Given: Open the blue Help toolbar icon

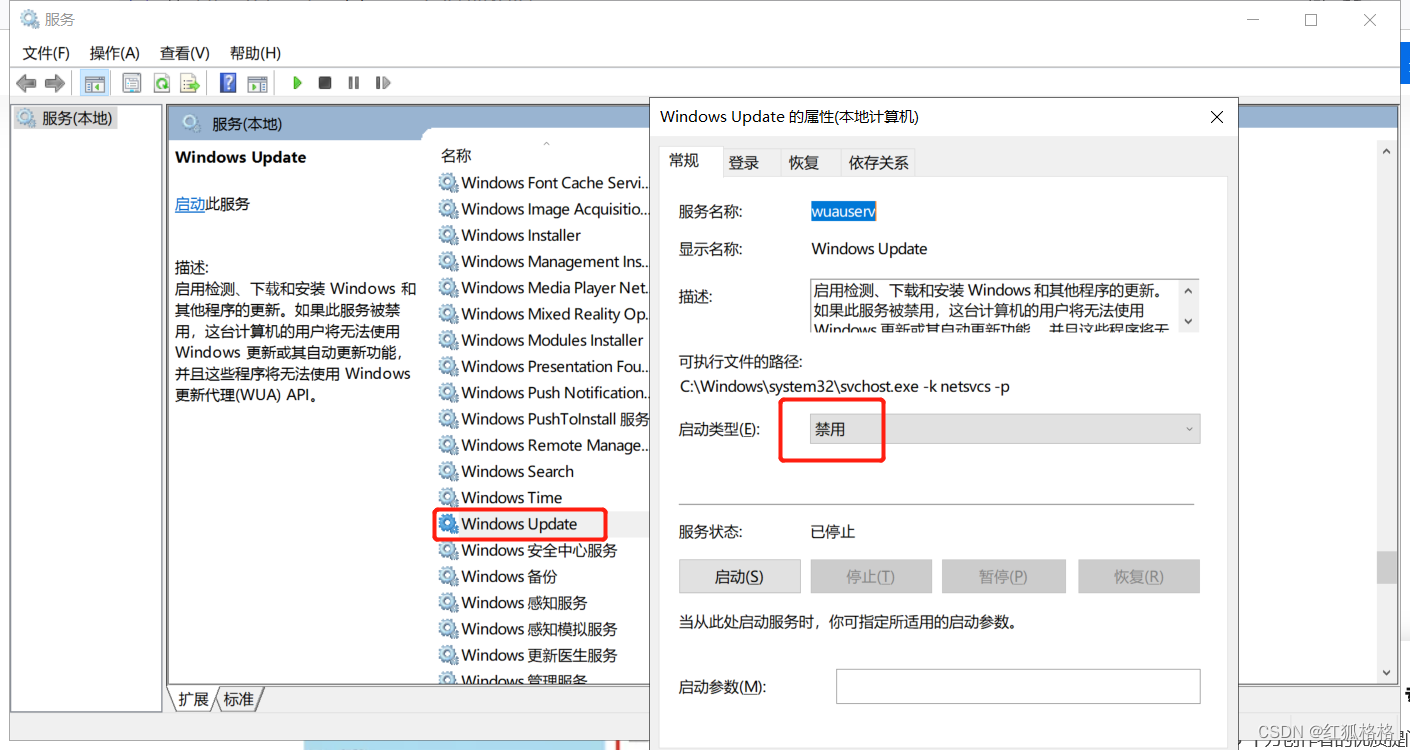Looking at the screenshot, I should click(x=228, y=83).
